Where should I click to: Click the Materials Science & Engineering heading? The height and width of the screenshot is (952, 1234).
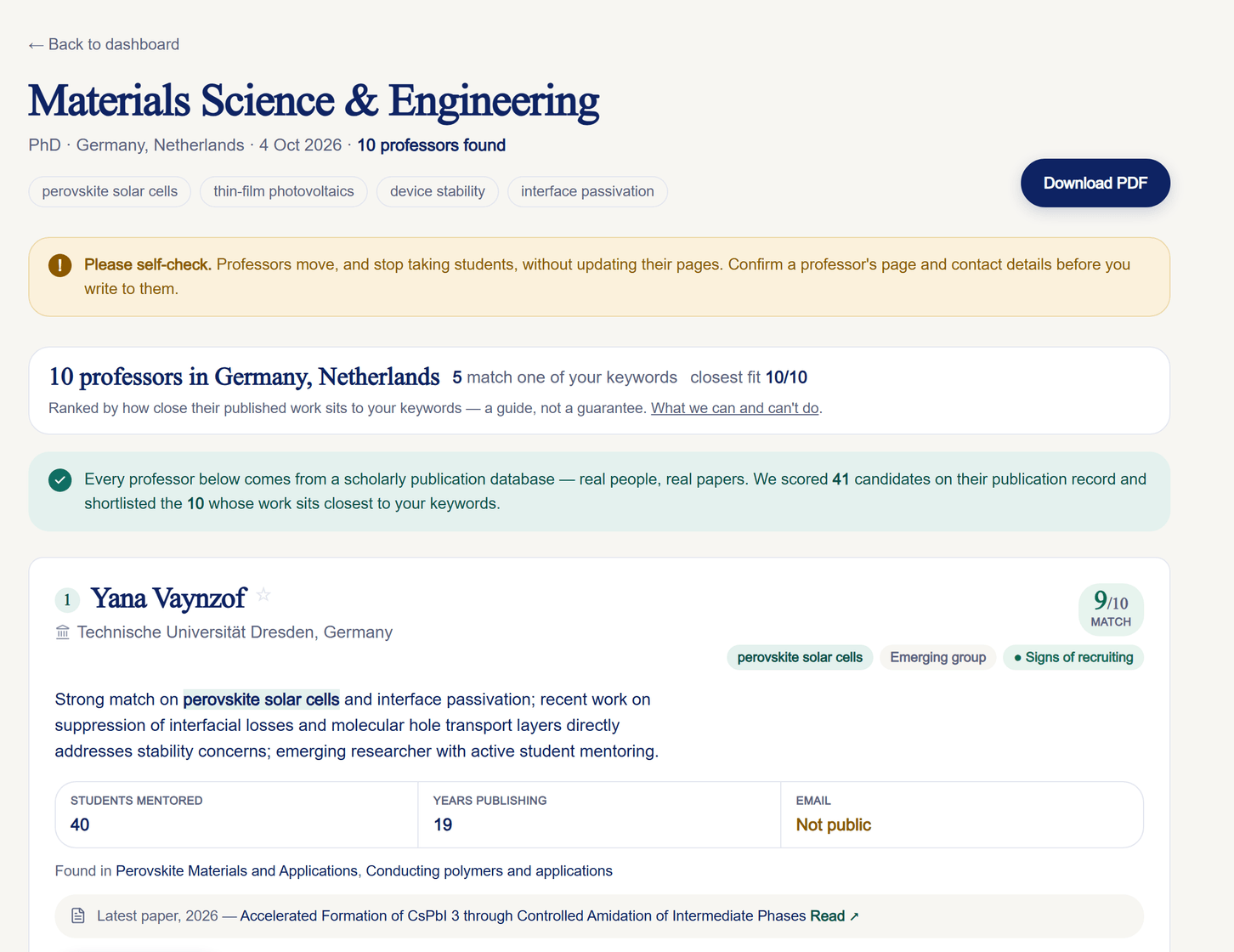pyautogui.click(x=314, y=100)
